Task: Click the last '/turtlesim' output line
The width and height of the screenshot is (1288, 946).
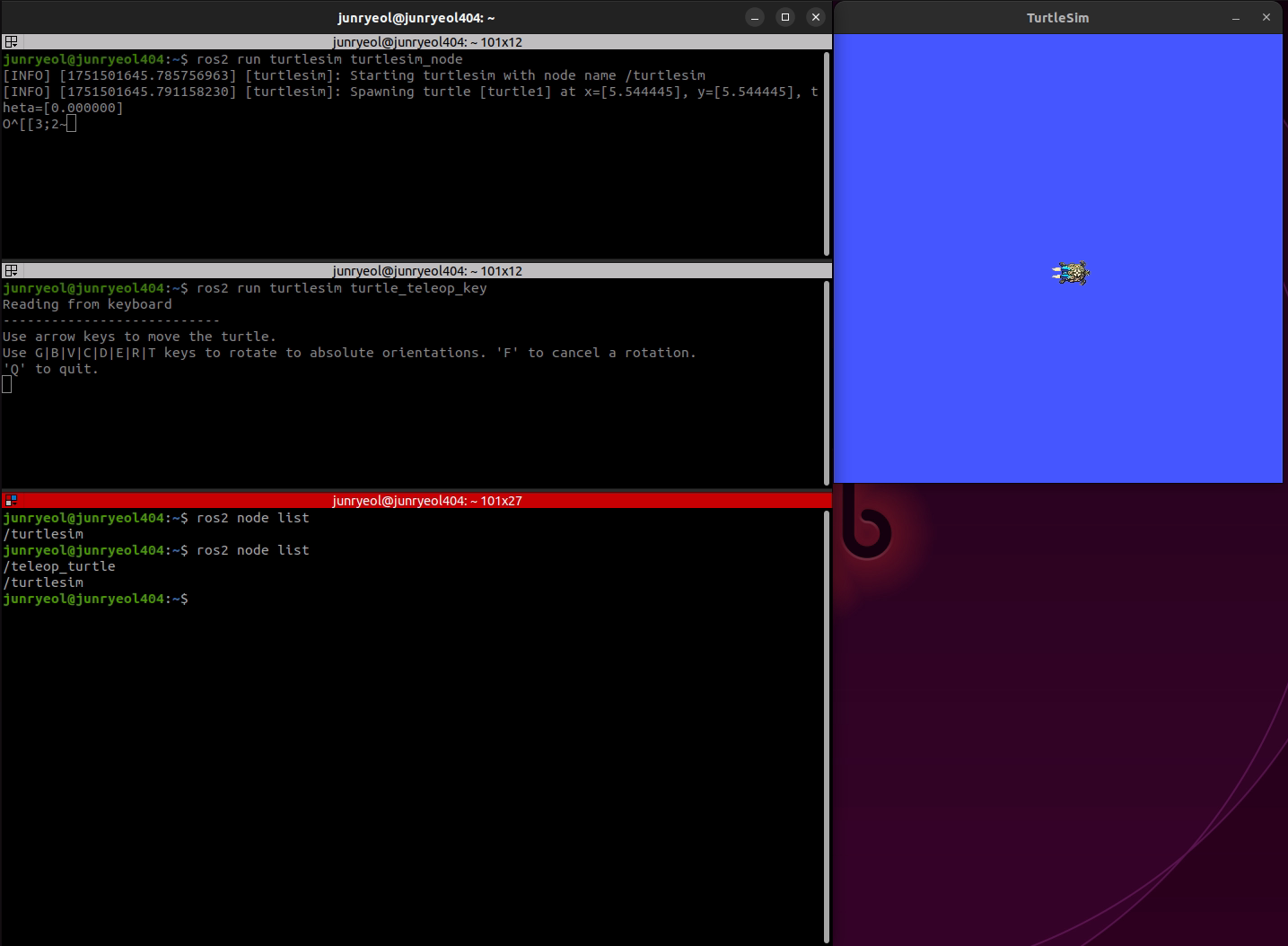Action: pos(43,582)
